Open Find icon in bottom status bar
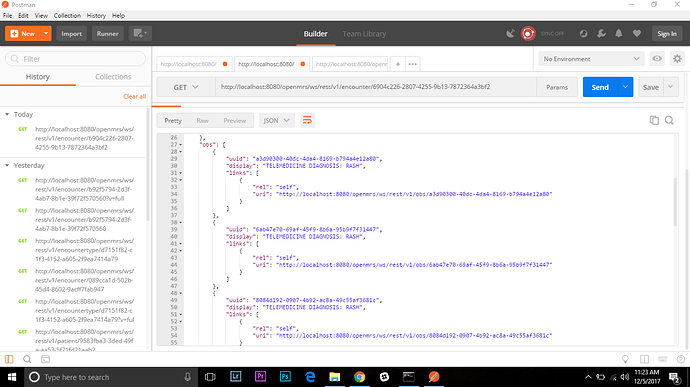Image resolution: width=690 pixels, height=387 pixels. click(27, 359)
